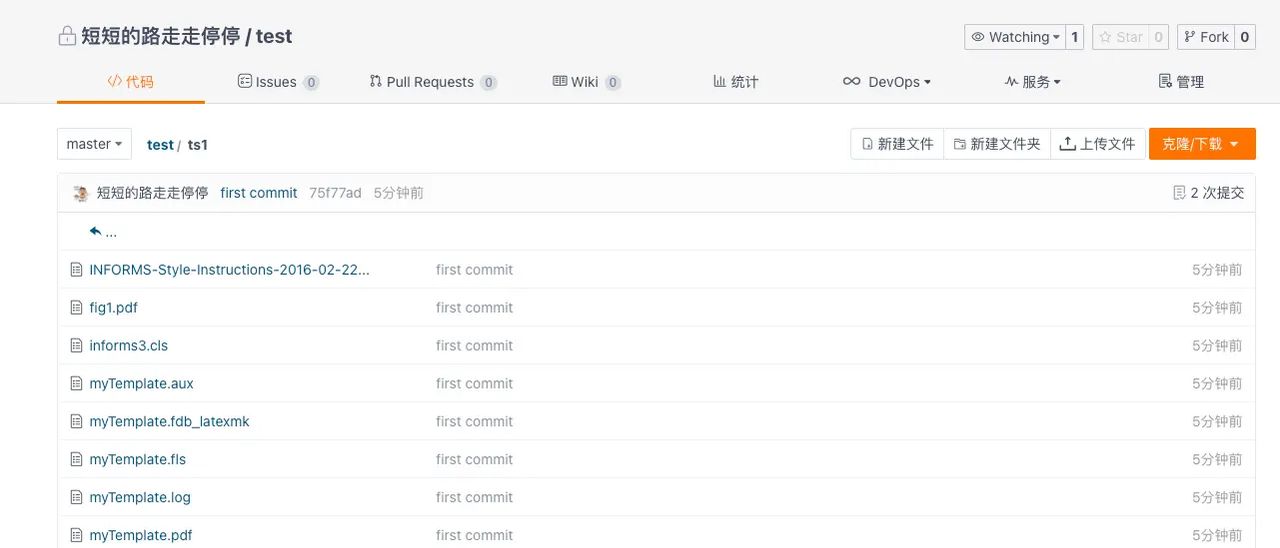Open INFORMS-Style-Instructions-2016-02-22 file
1280x548 pixels.
coord(229,270)
